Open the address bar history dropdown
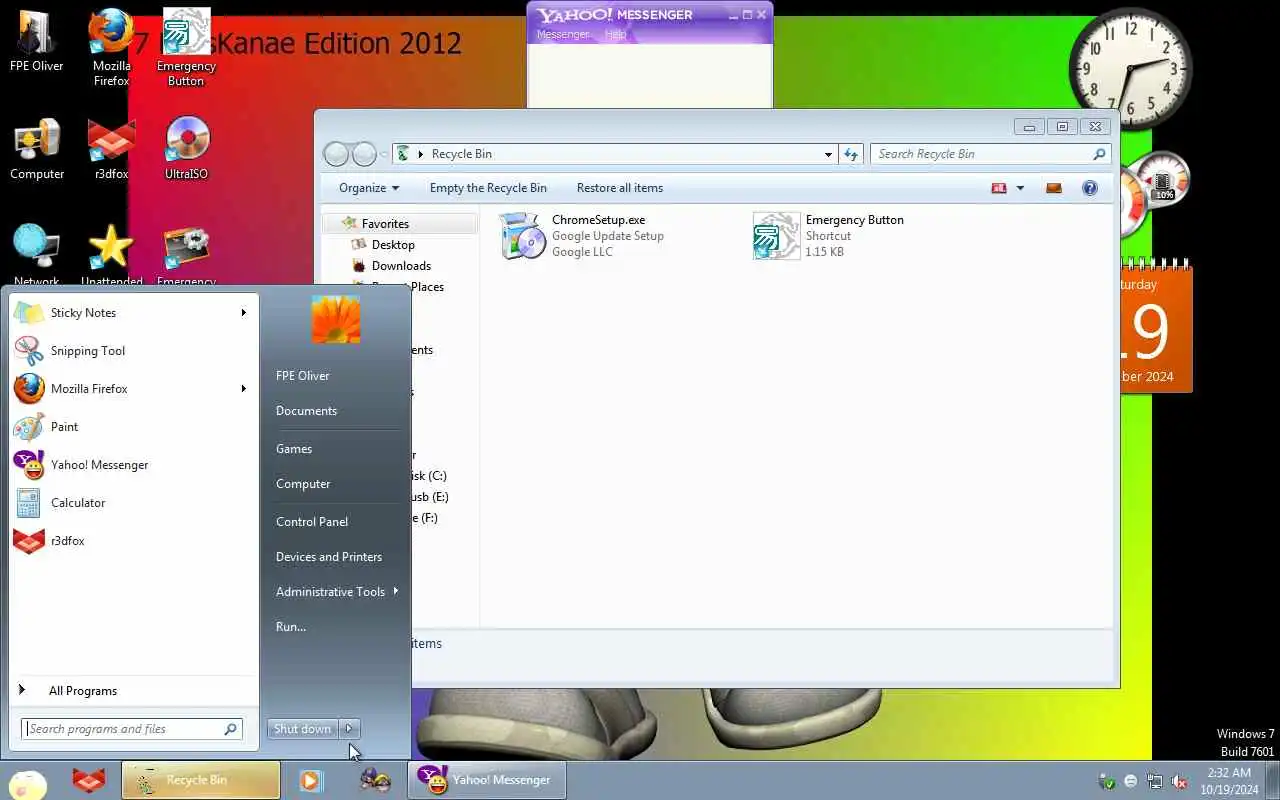1280x800 pixels. pyautogui.click(x=828, y=154)
